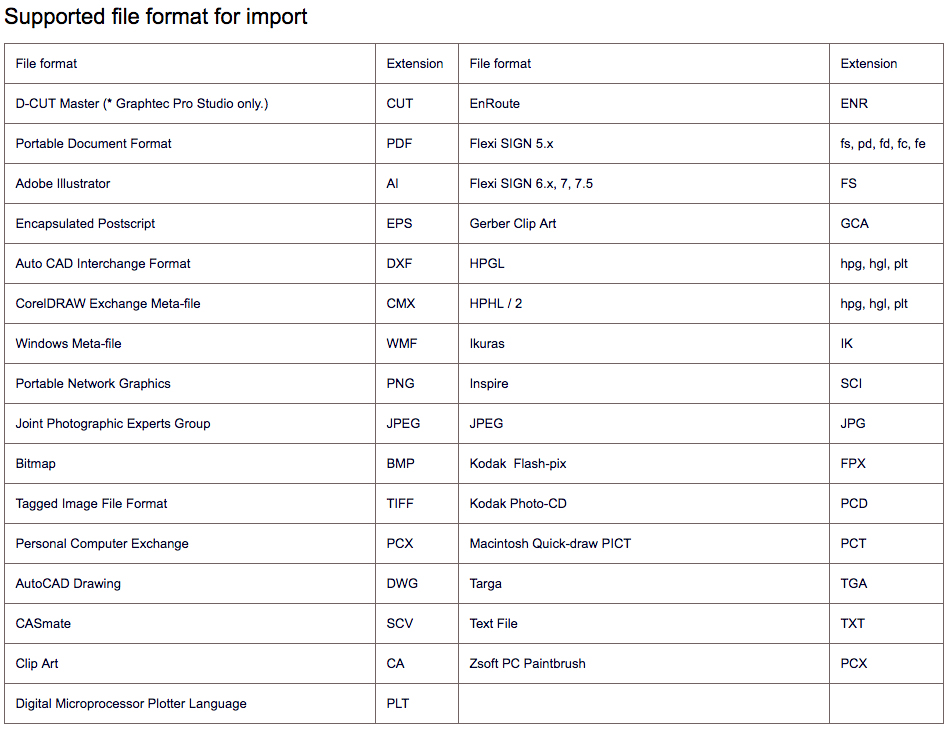Select the AutoCAD Drawing cell
949x729 pixels.
click(x=68, y=584)
